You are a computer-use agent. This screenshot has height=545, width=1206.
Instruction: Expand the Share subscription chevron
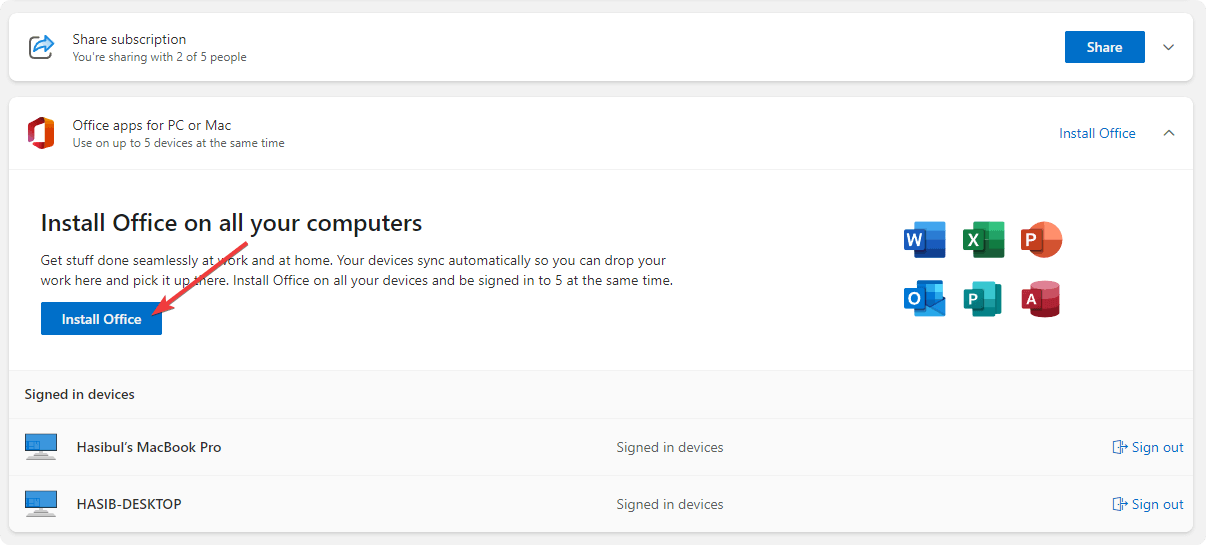[x=1169, y=47]
